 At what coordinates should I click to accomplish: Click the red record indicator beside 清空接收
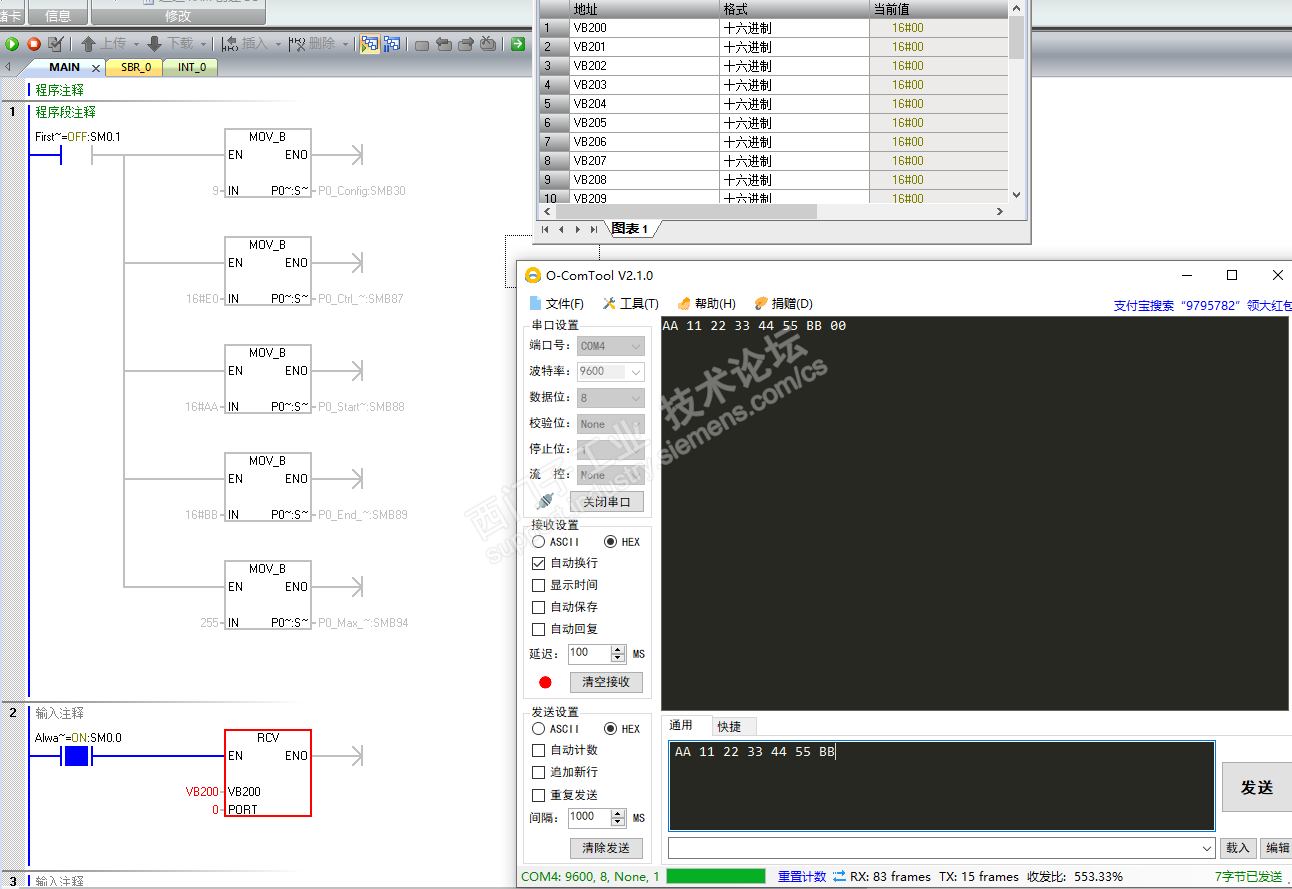click(x=545, y=682)
